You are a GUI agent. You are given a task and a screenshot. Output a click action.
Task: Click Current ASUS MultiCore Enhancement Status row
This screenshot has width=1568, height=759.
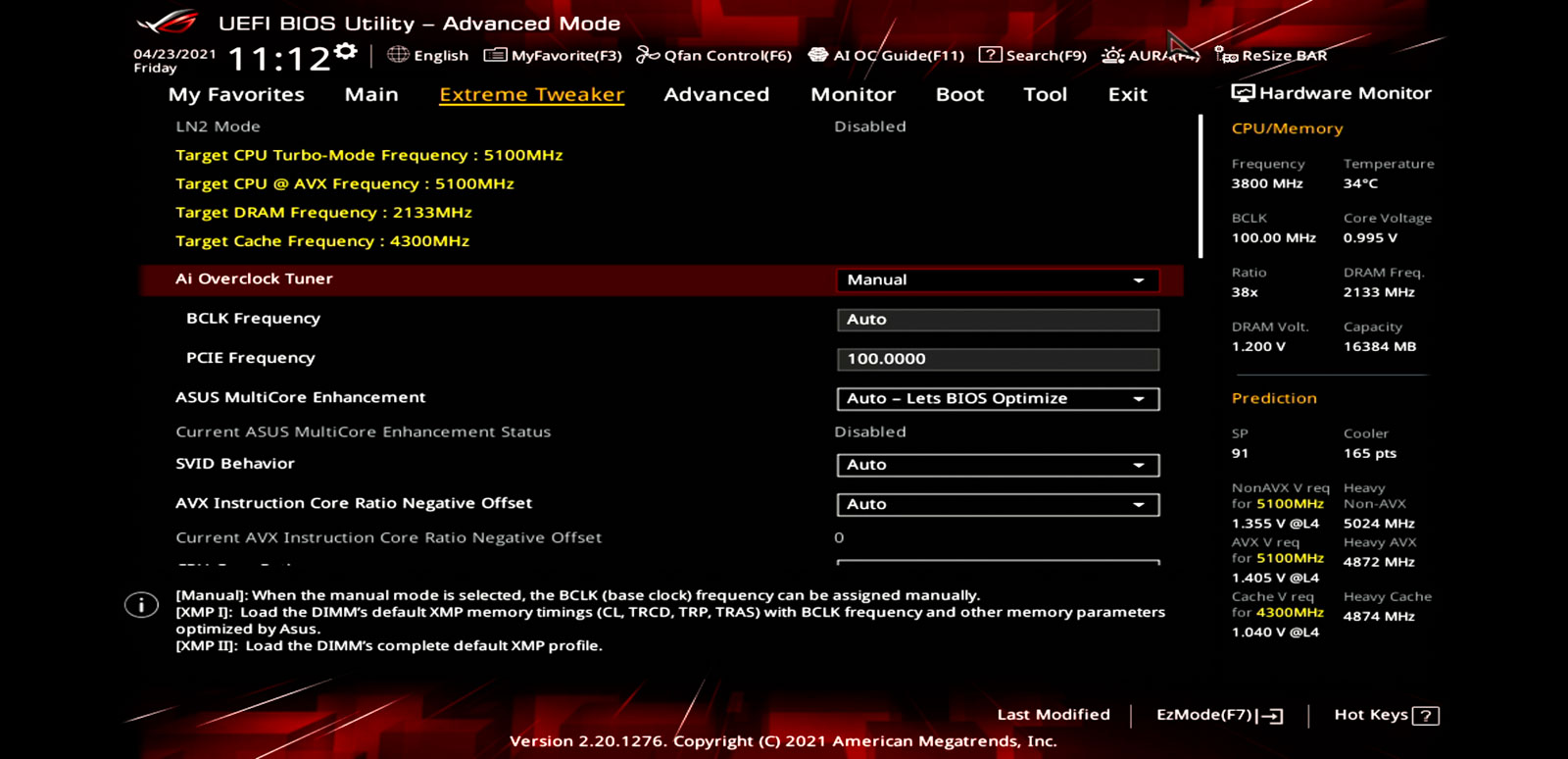click(x=661, y=431)
